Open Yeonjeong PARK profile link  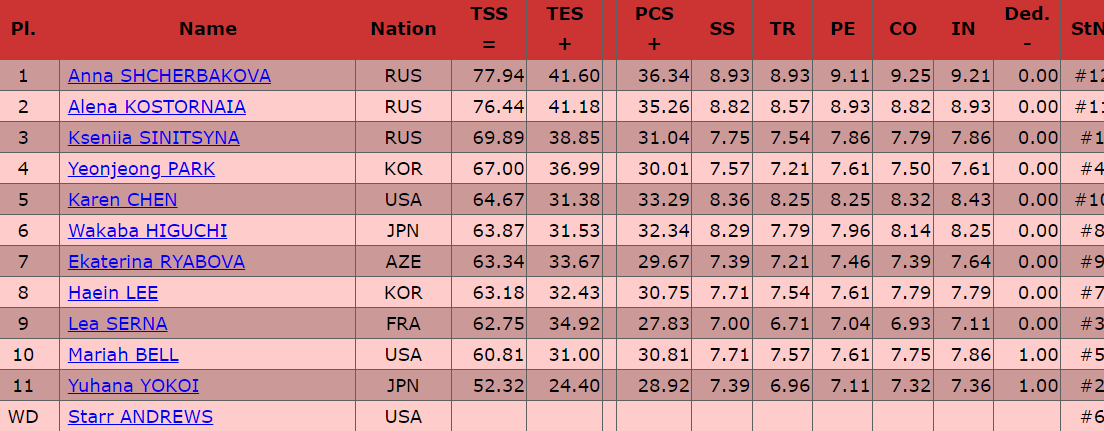coord(142,169)
